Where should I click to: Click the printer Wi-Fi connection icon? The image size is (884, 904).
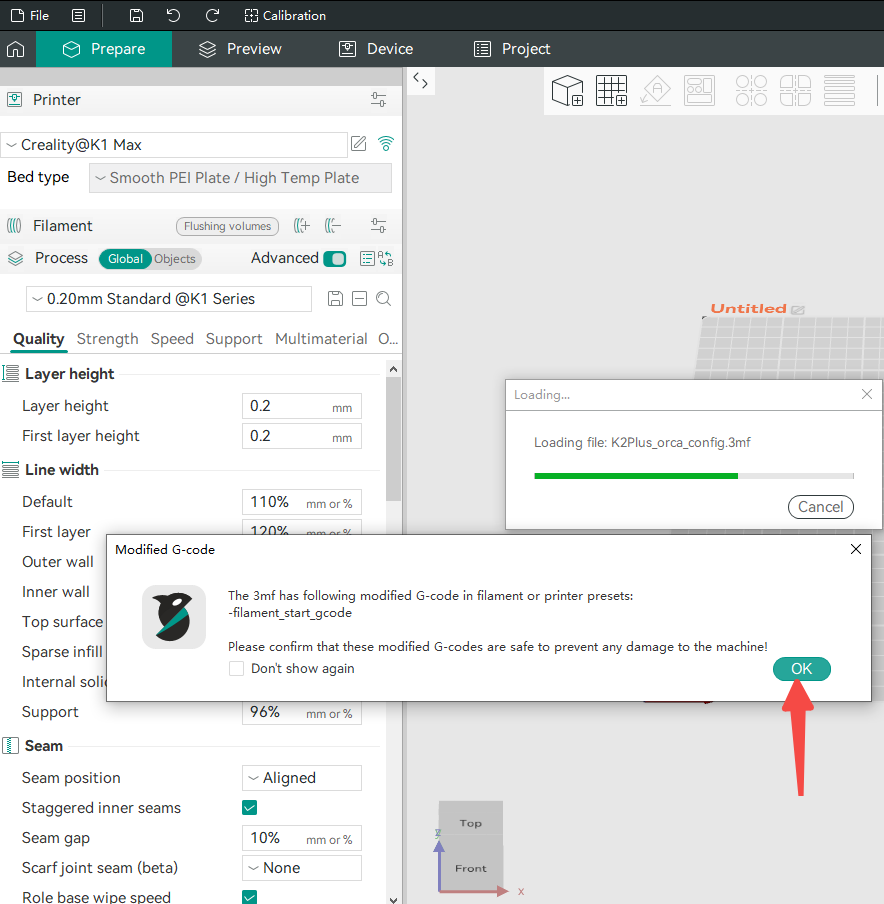point(386,144)
